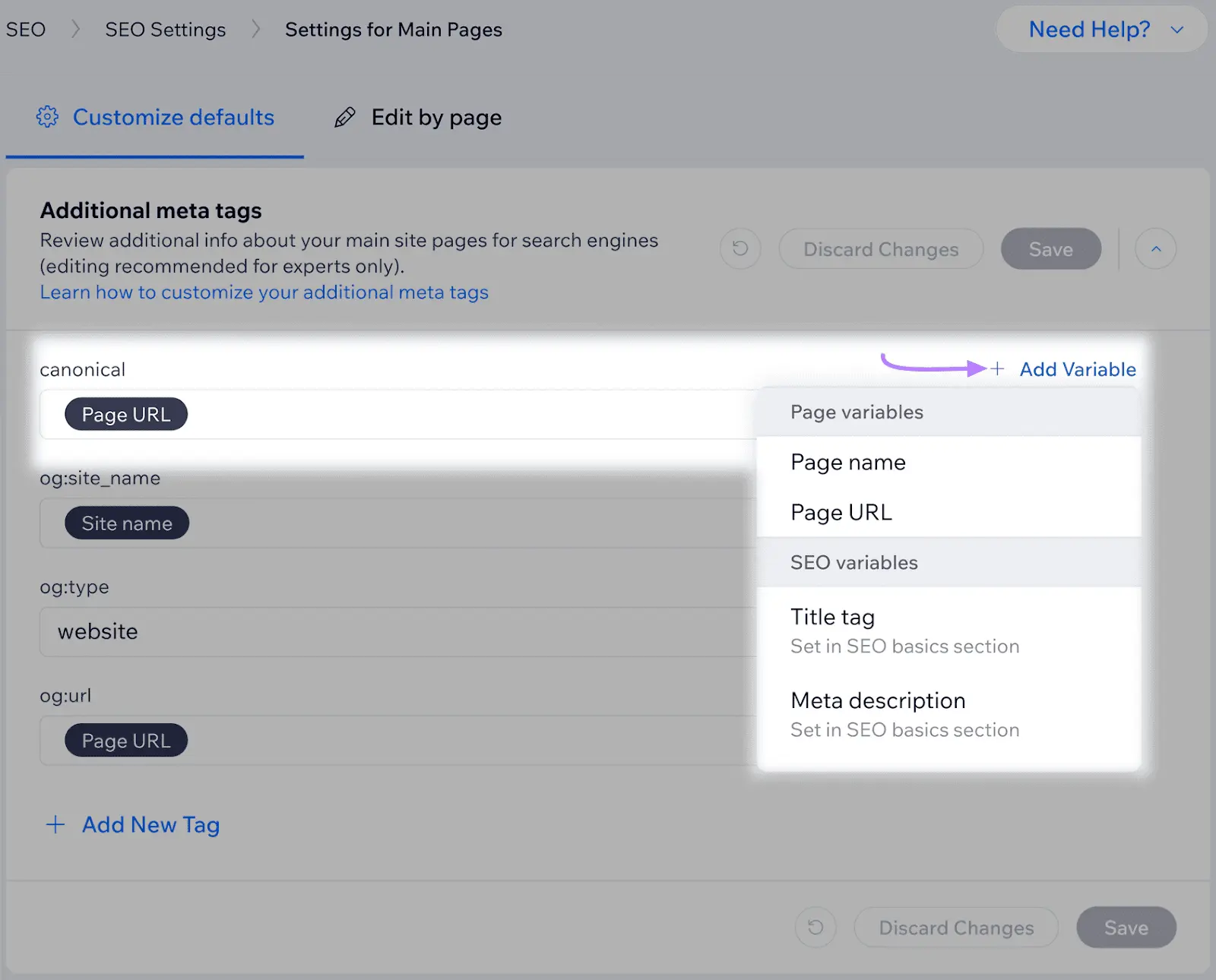
Task: Choose Meta description from the dropdown menu
Action: [878, 700]
